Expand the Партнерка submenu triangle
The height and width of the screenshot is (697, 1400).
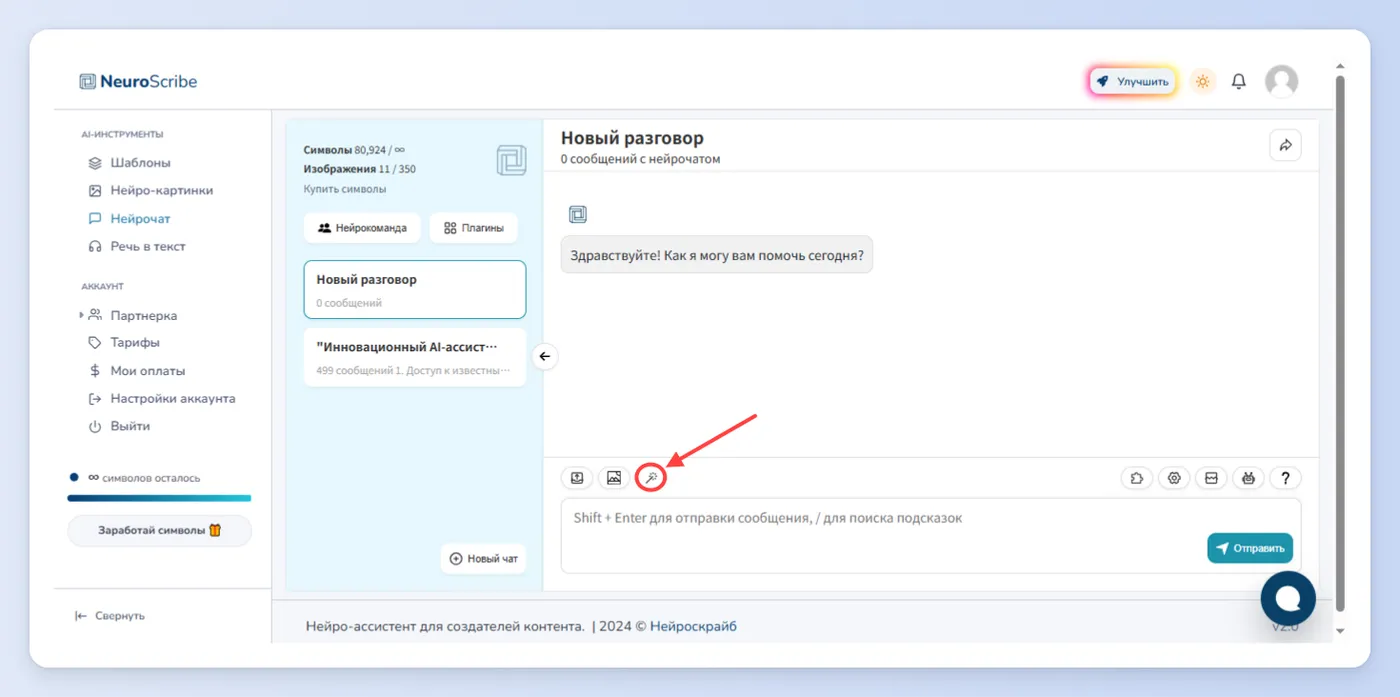click(82, 316)
